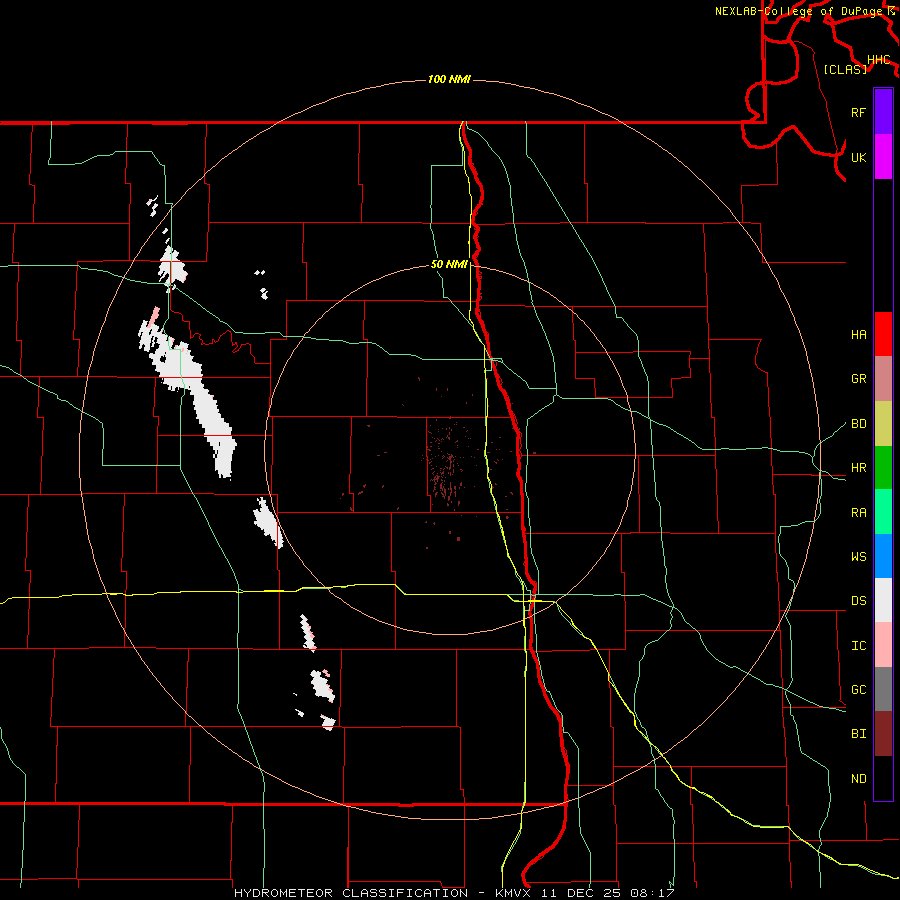Image resolution: width=900 pixels, height=900 pixels.
Task: Click the NEXLAB-College of DuPage credit text
Action: point(800,11)
